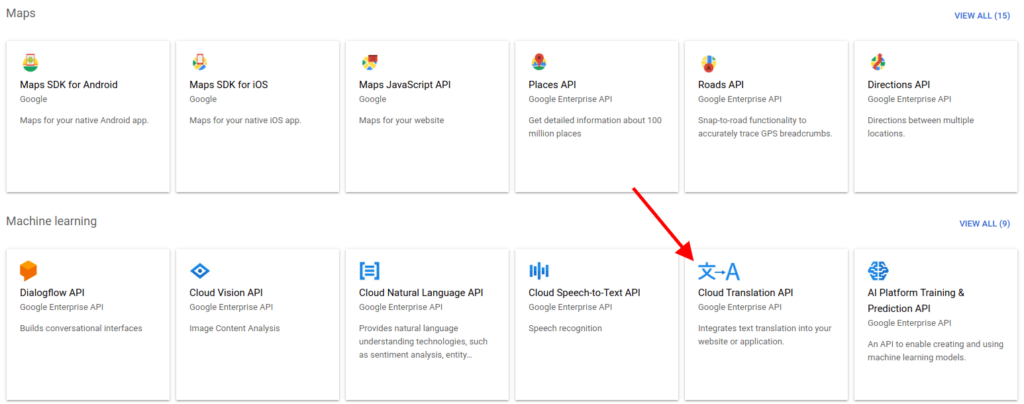Click the 'Maps' section heading
The height and width of the screenshot is (404, 1024).
coord(21,13)
